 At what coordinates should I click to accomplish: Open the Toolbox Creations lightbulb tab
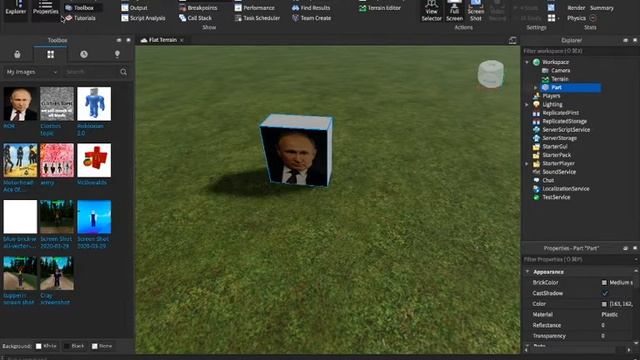coord(117,54)
